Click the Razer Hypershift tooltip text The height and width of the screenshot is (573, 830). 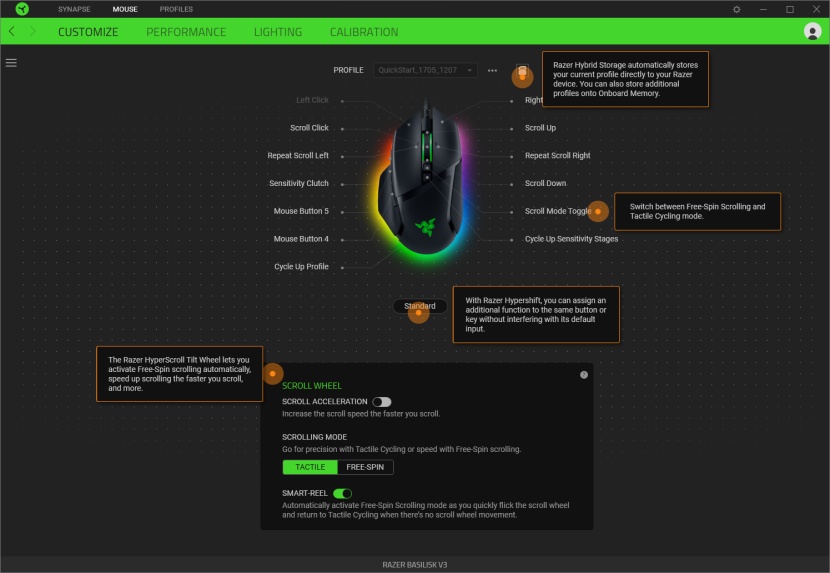[536, 315]
